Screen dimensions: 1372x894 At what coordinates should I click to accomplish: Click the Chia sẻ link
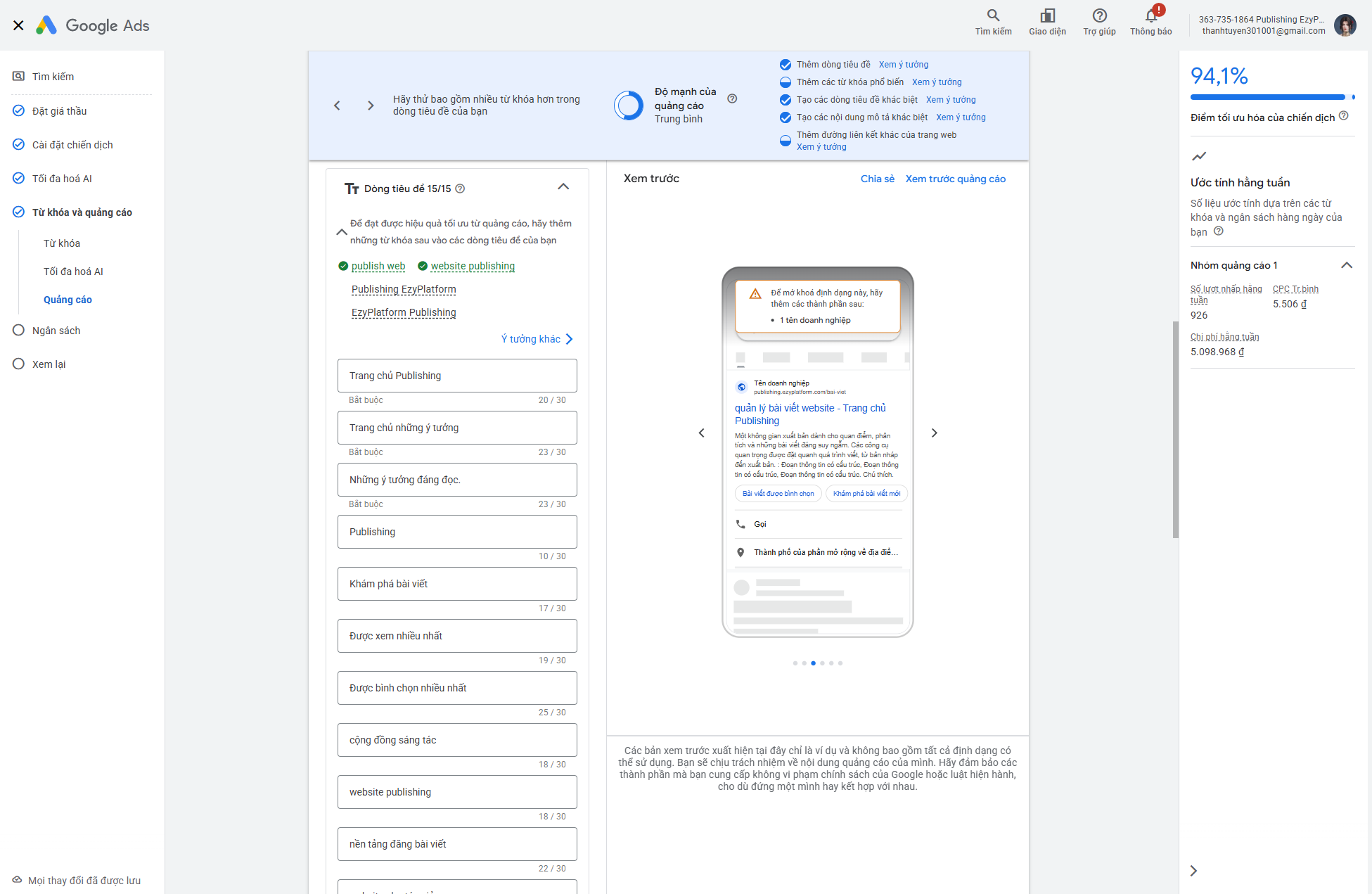click(878, 179)
